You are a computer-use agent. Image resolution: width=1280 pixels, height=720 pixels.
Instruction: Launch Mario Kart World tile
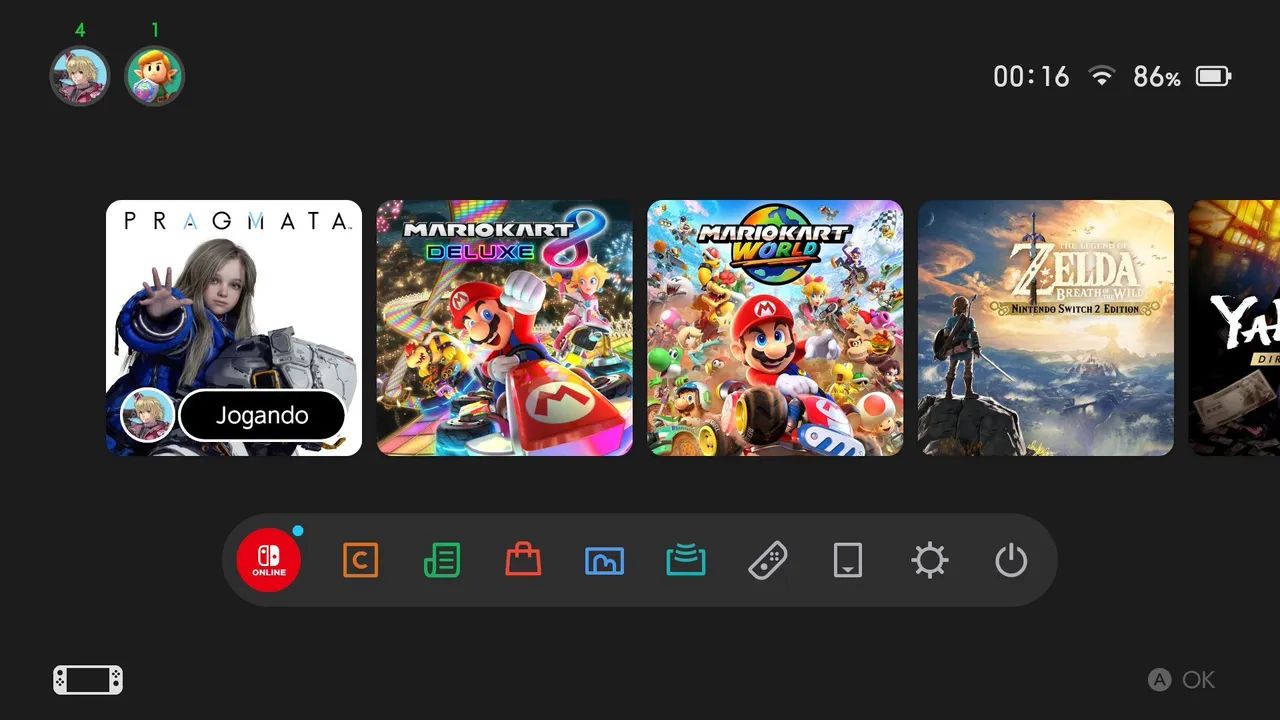click(x=775, y=328)
